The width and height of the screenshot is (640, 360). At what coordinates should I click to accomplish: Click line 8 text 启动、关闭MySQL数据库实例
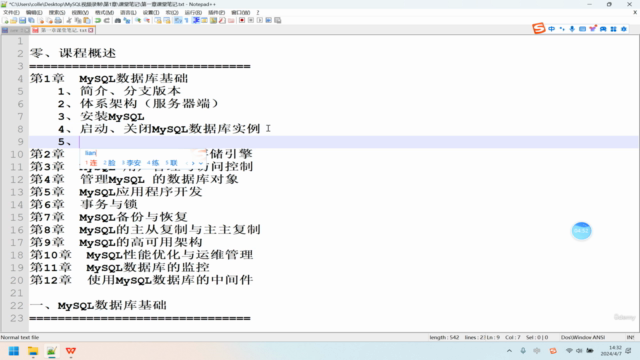(170, 129)
